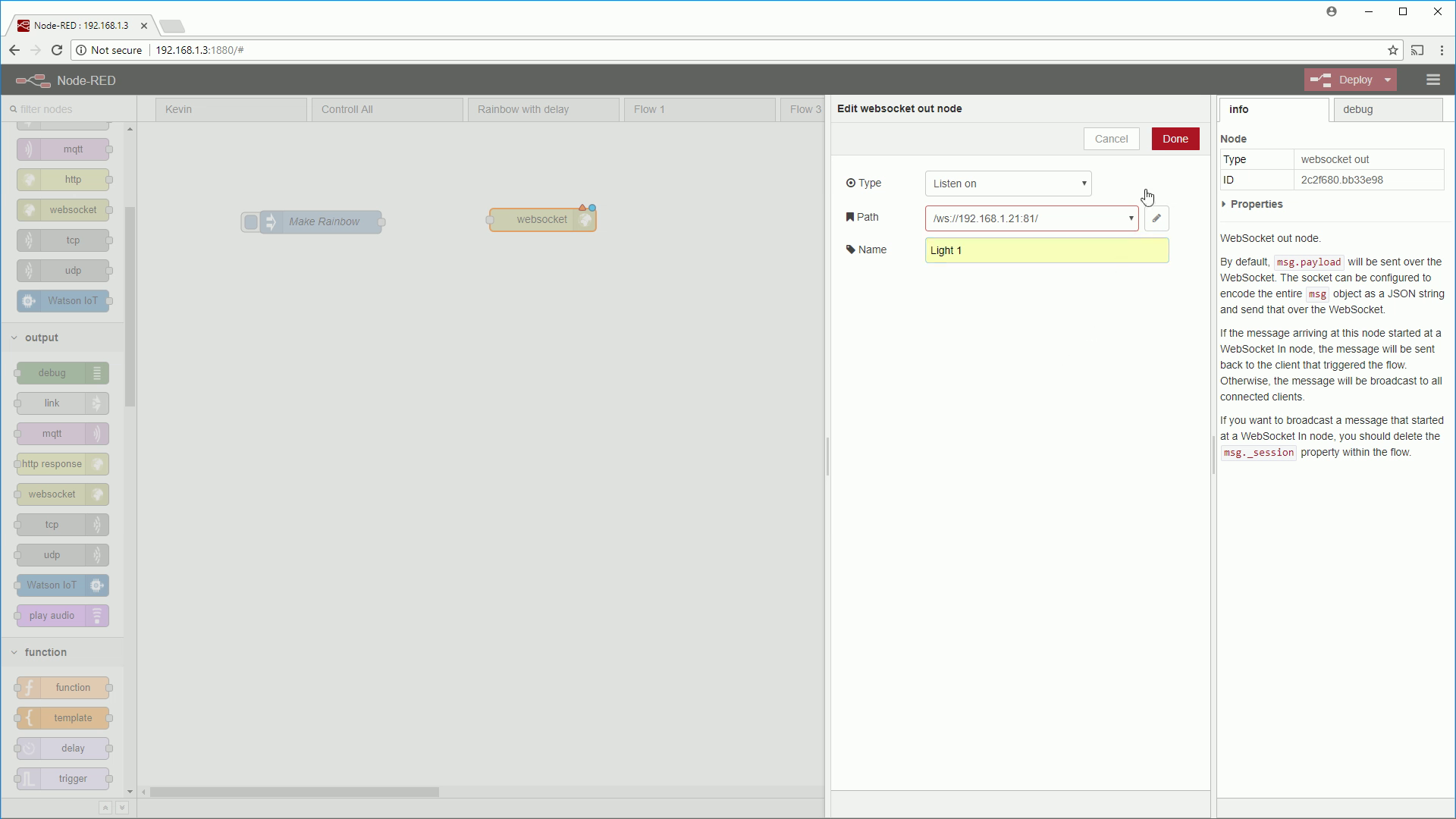This screenshot has height=819, width=1456.
Task: Select the http input node in the palette
Action: pyautogui.click(x=64, y=180)
